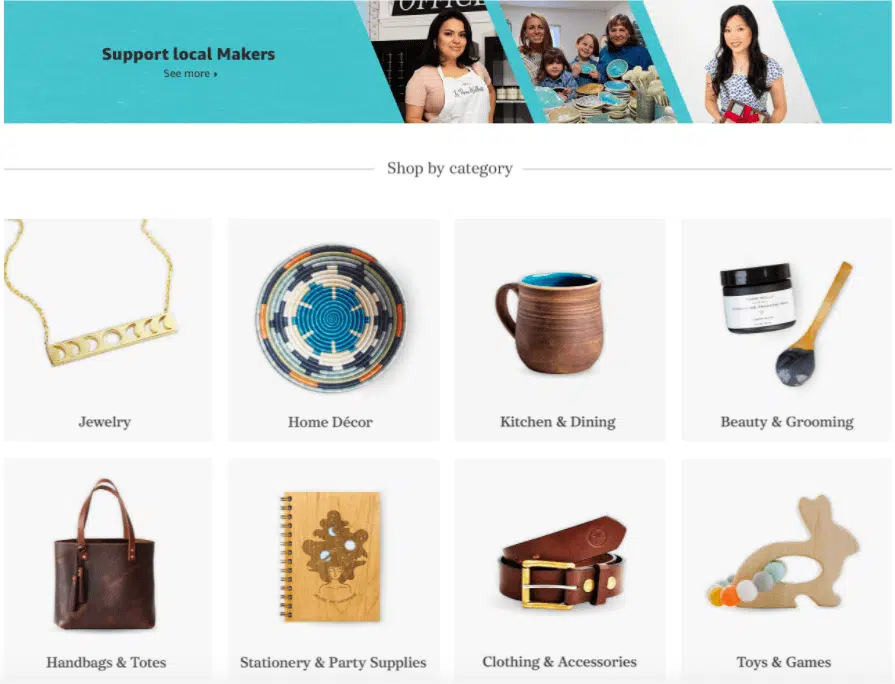Click the Support local Makers banner heading
Screen dimensions: 895x684
188,54
